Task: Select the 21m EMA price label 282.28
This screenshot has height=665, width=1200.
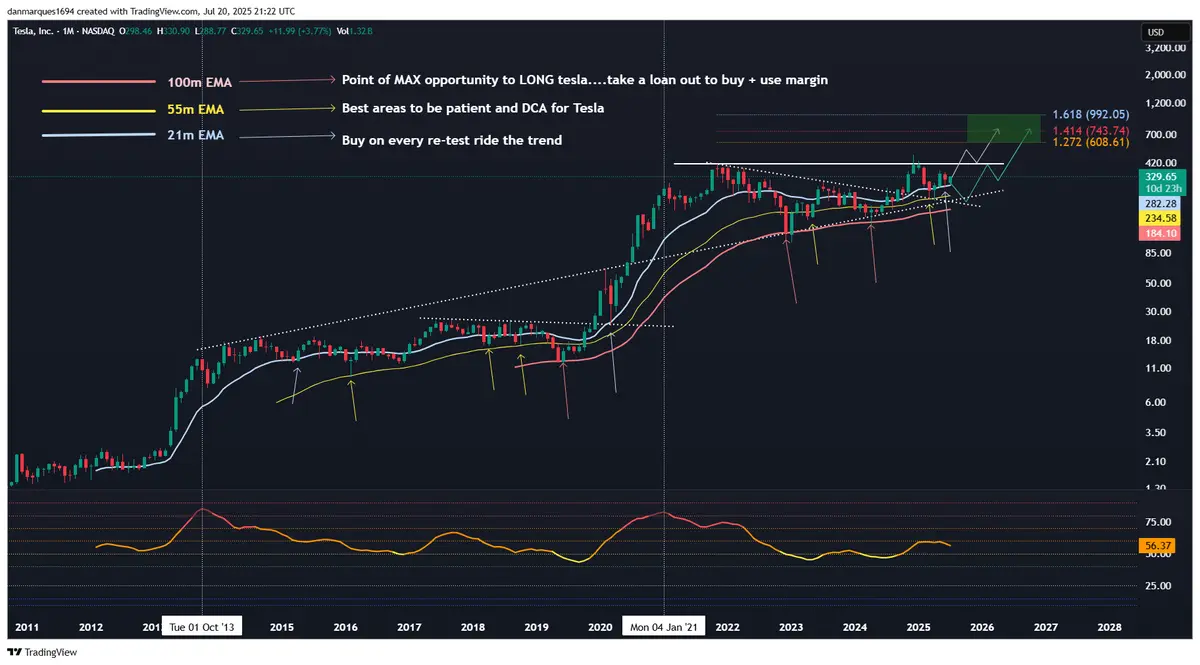Action: [1160, 204]
